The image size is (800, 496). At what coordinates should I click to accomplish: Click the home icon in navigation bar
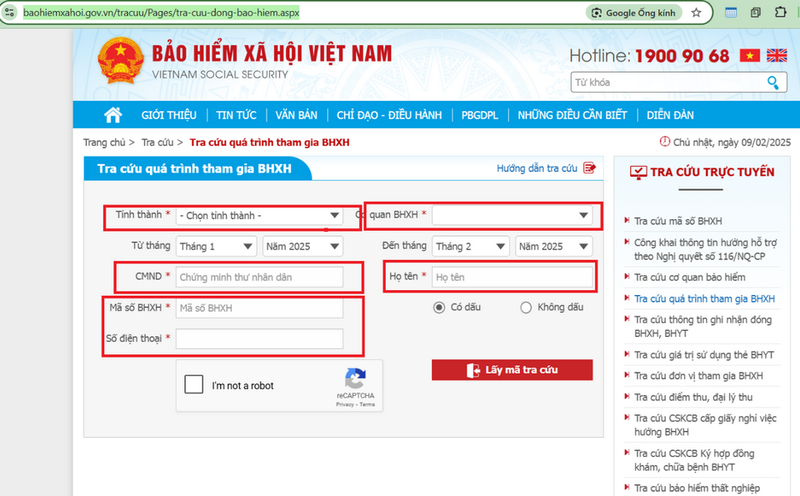[x=113, y=115]
